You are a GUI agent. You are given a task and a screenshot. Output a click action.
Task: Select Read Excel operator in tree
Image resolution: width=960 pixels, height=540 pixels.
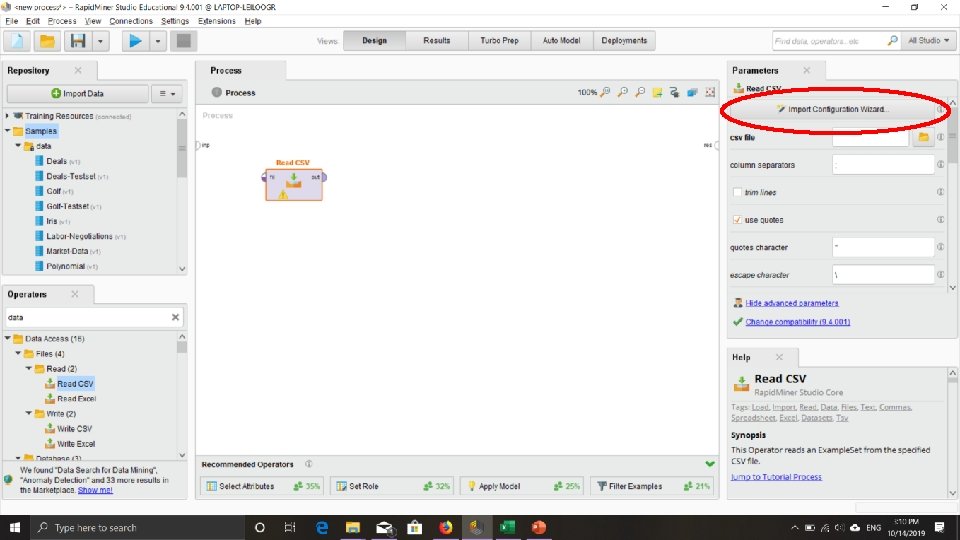(77, 399)
